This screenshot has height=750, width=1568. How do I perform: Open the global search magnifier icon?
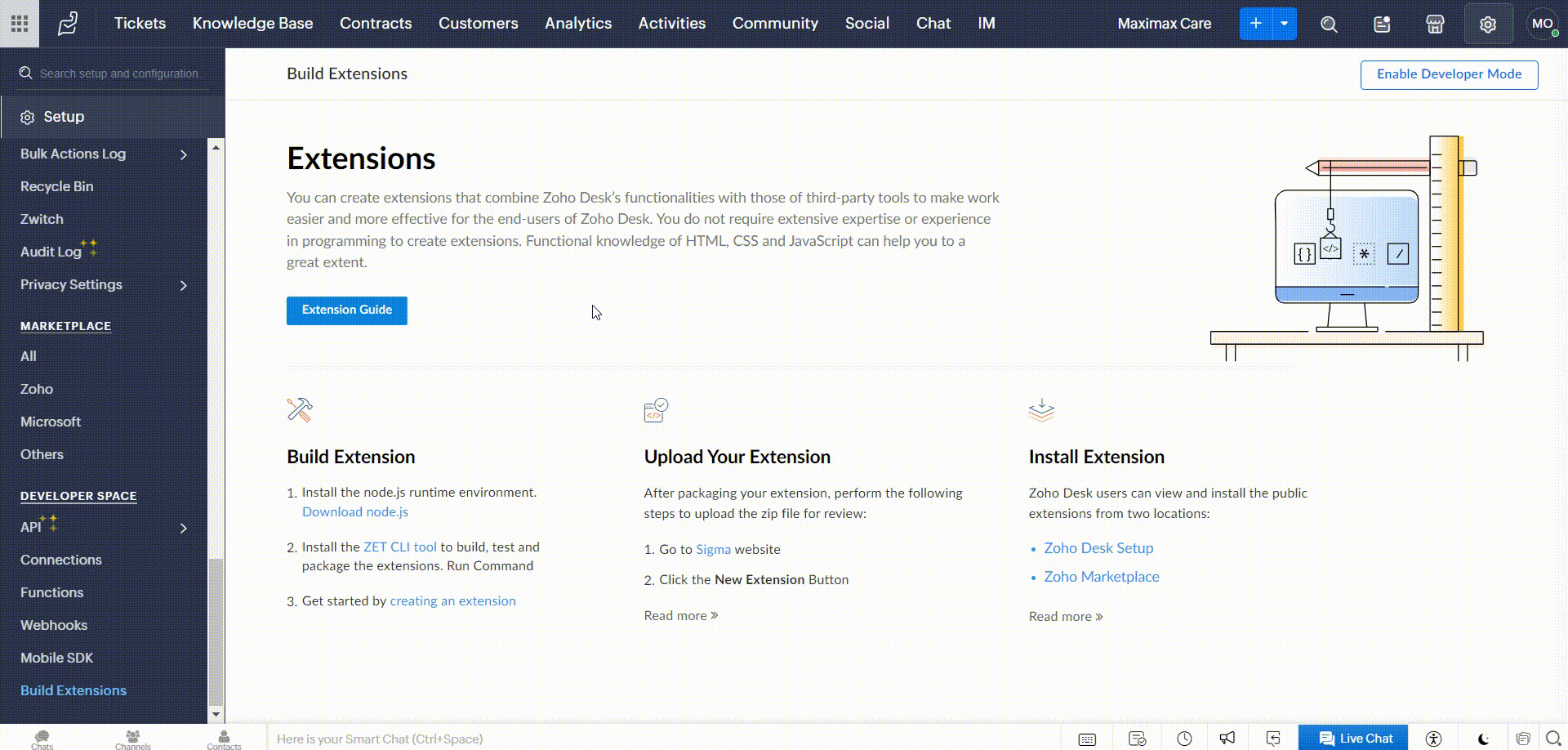(1329, 24)
